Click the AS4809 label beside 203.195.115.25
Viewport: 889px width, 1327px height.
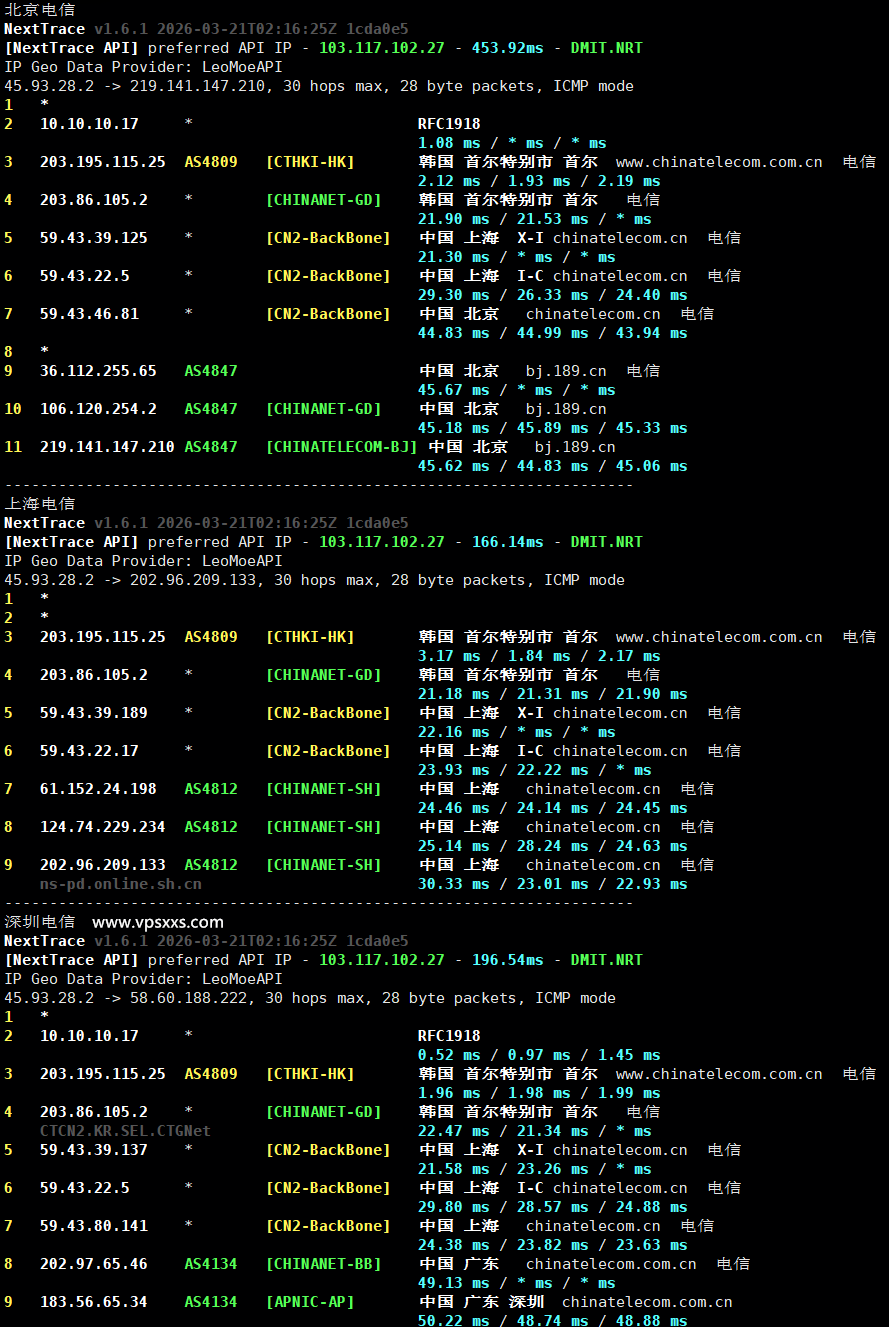(x=210, y=161)
